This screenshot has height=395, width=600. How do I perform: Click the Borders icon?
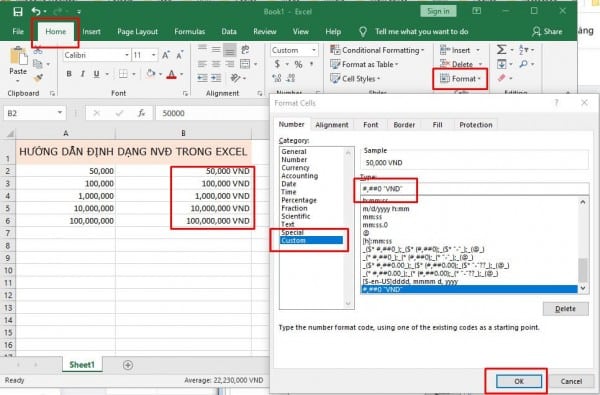(123, 73)
